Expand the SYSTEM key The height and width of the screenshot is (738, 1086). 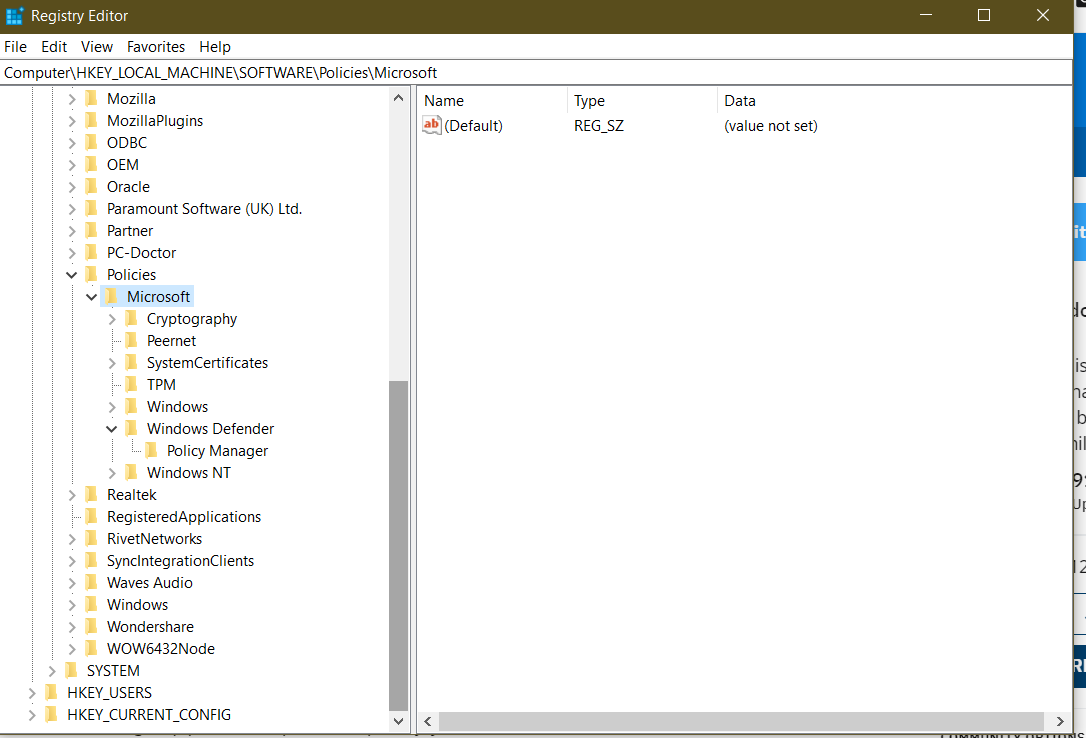click(x=51, y=671)
